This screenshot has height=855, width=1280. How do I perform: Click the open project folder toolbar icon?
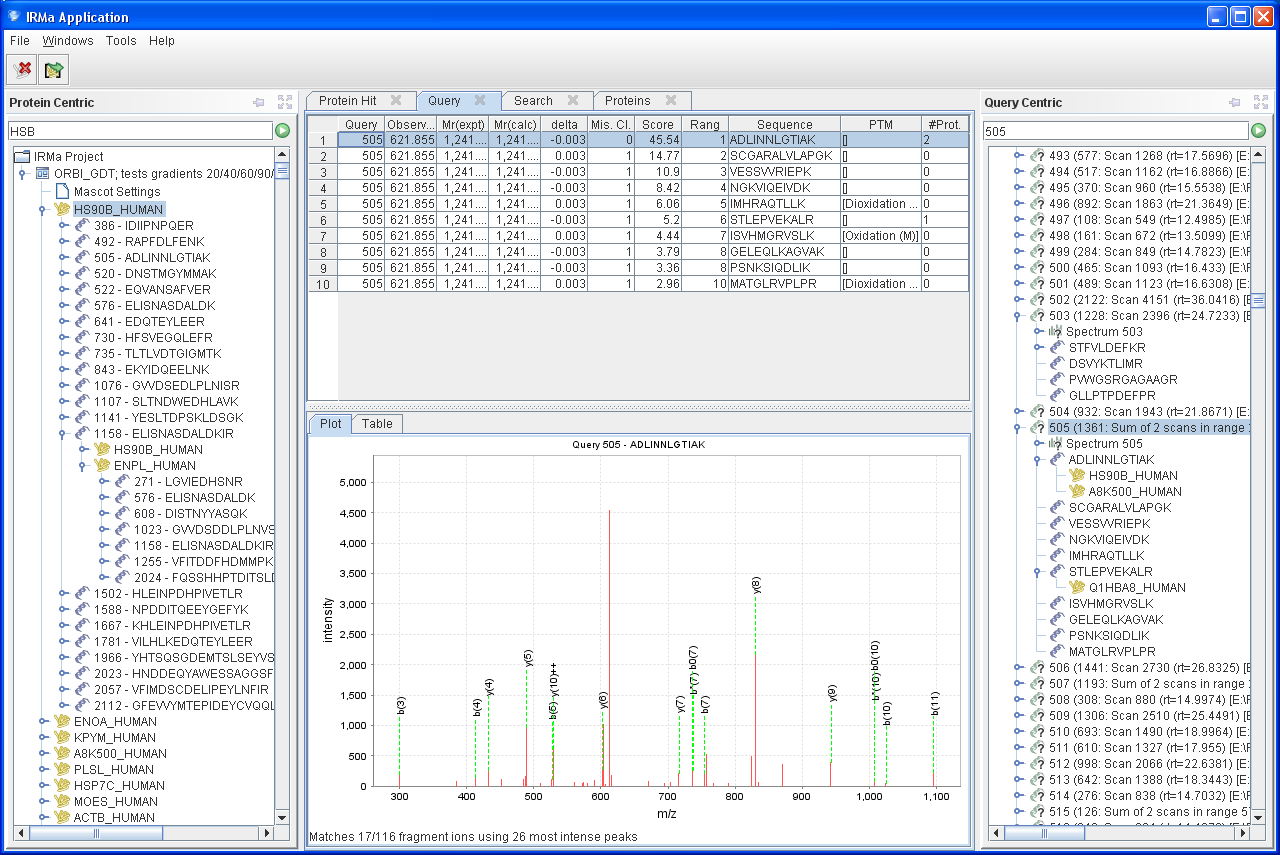click(53, 69)
